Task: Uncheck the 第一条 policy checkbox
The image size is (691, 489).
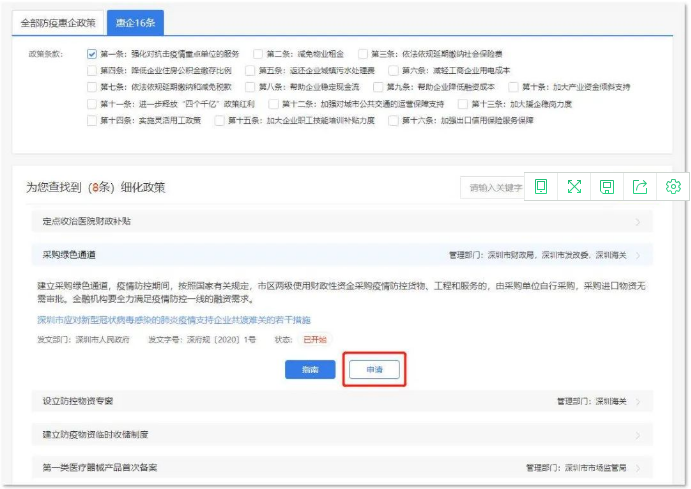Action: tap(92, 54)
